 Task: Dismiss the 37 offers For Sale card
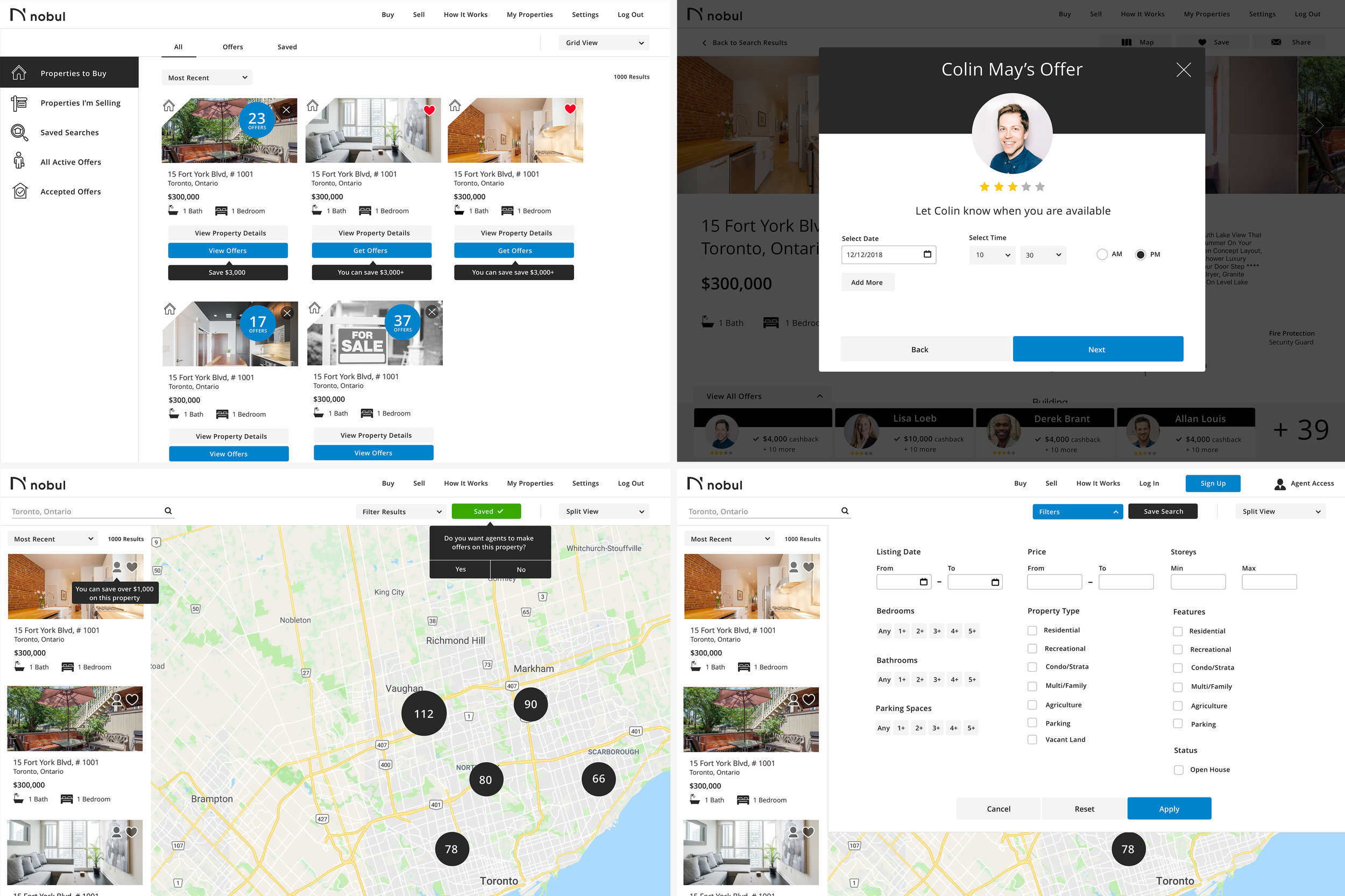point(432,312)
